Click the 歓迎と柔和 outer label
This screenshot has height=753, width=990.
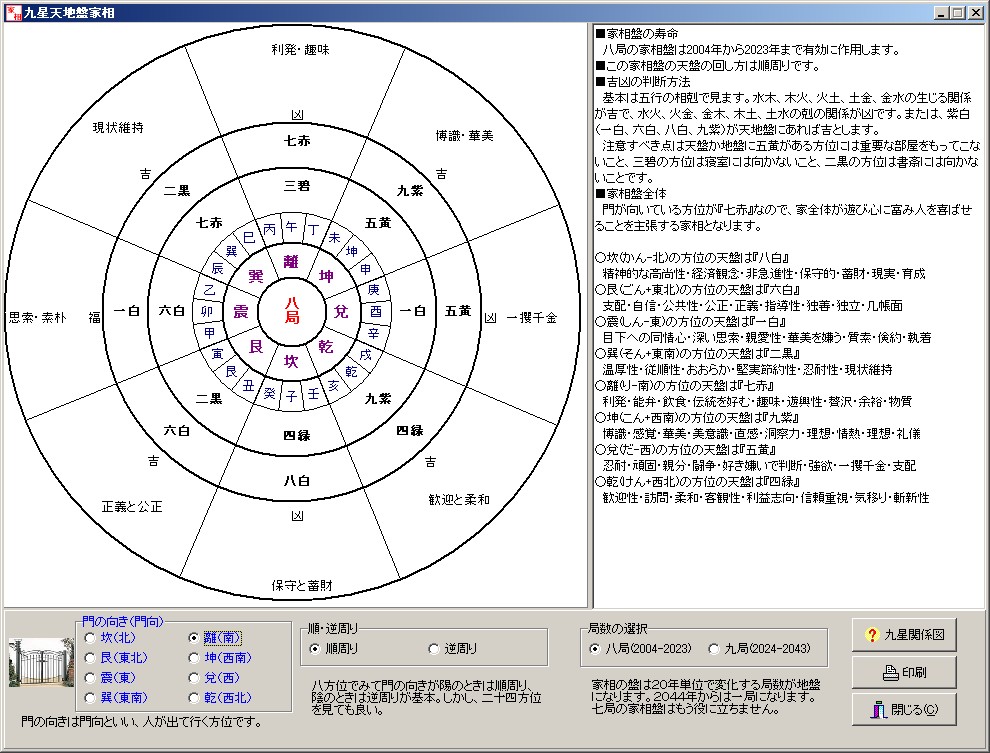tap(459, 500)
